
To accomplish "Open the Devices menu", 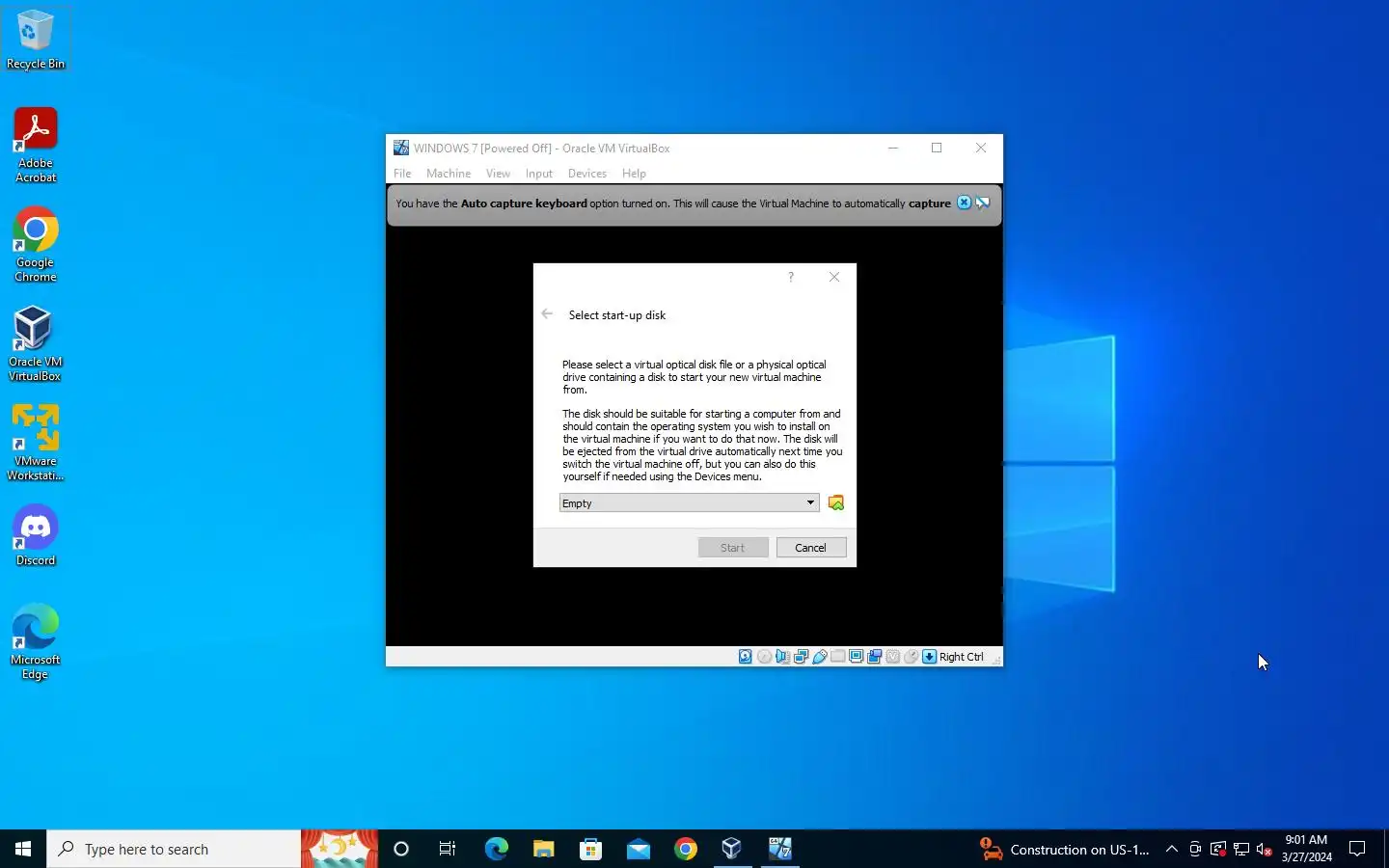I will pos(587,174).
